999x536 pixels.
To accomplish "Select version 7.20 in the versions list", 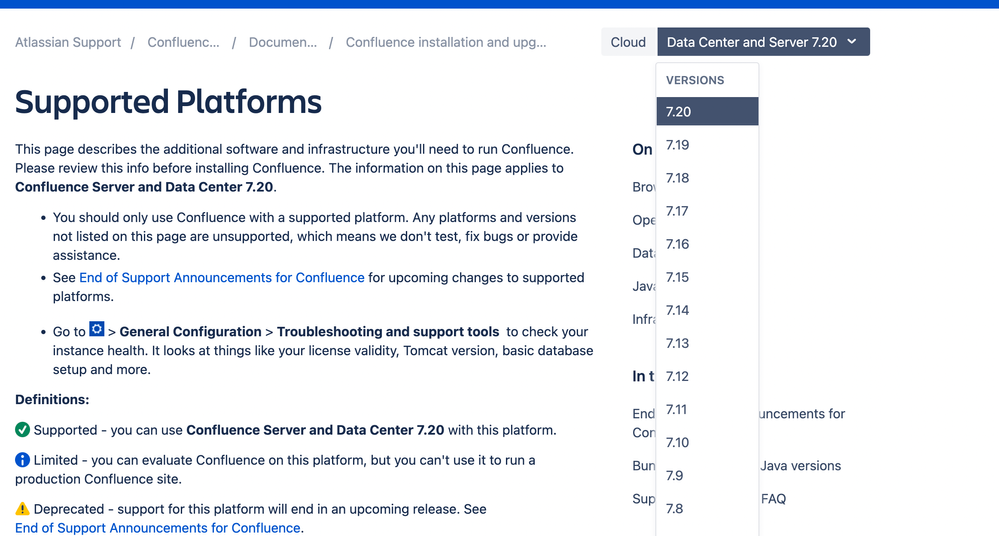I will click(707, 112).
